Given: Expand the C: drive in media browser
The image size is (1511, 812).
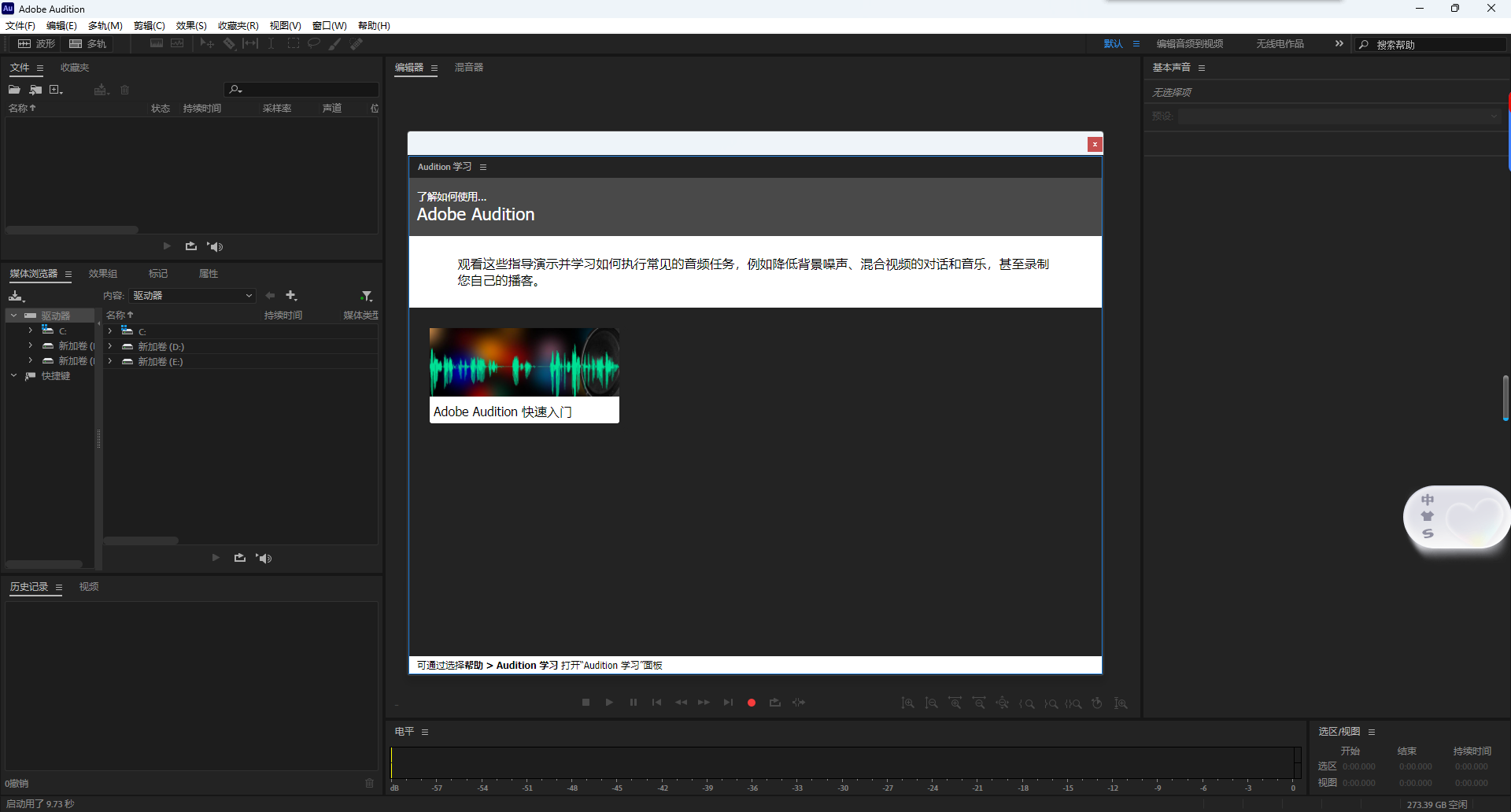Looking at the screenshot, I should point(30,330).
